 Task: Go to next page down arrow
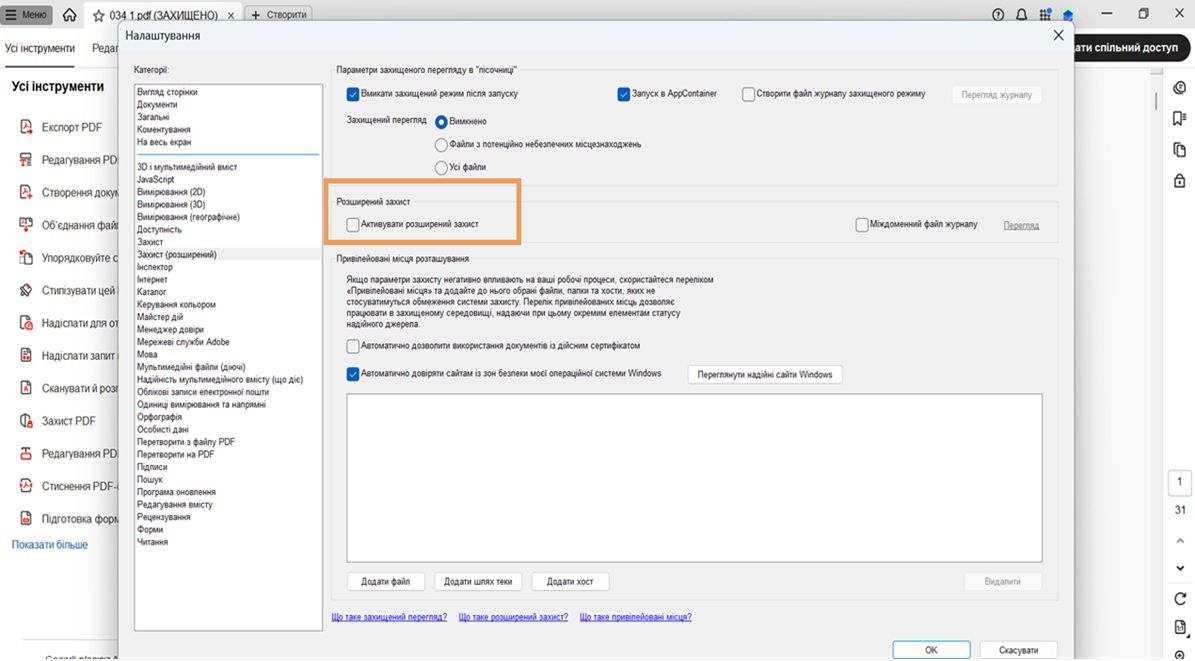click(x=1180, y=568)
